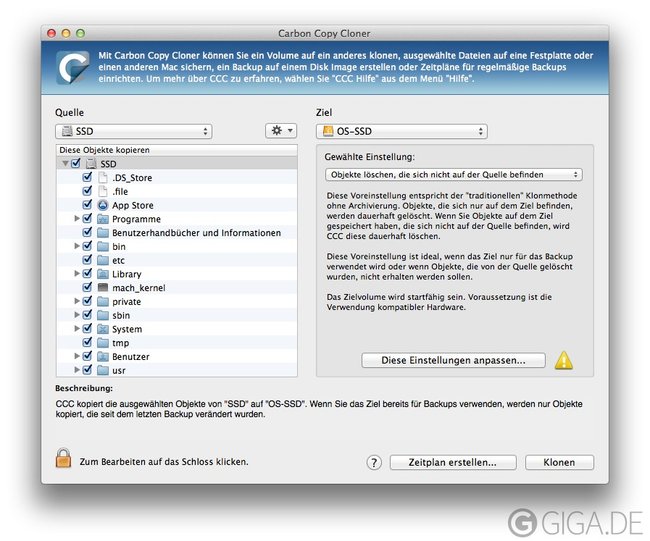650x541 pixels.
Task: Open the Ziel destination dropdown OS-SSD
Action: tap(402, 131)
